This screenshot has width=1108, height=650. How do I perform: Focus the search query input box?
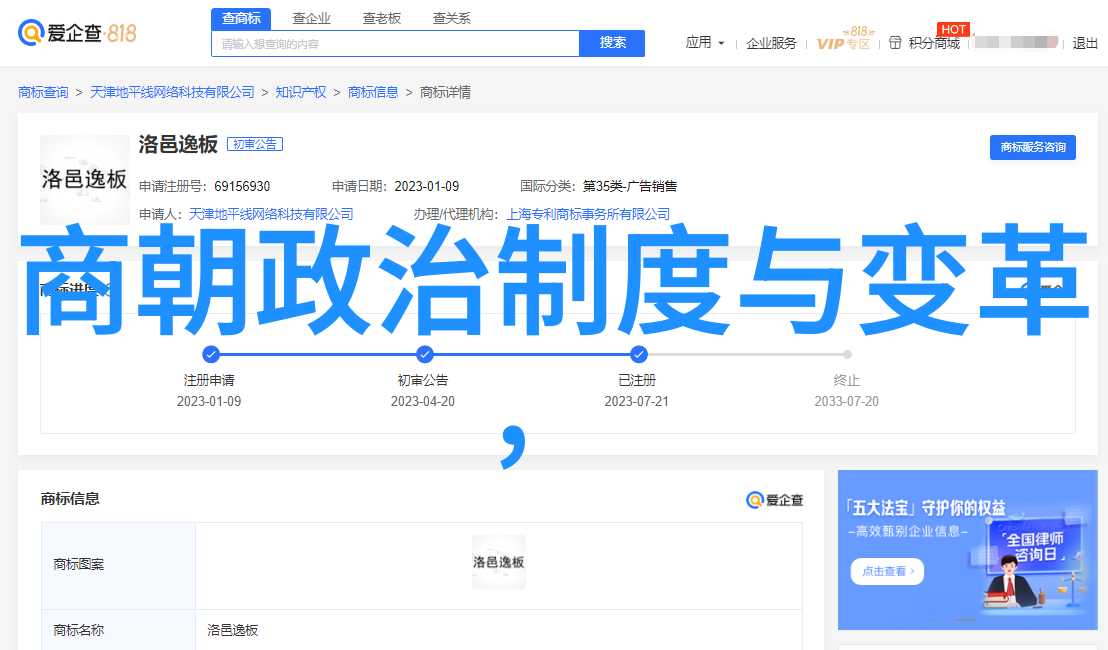coord(395,44)
